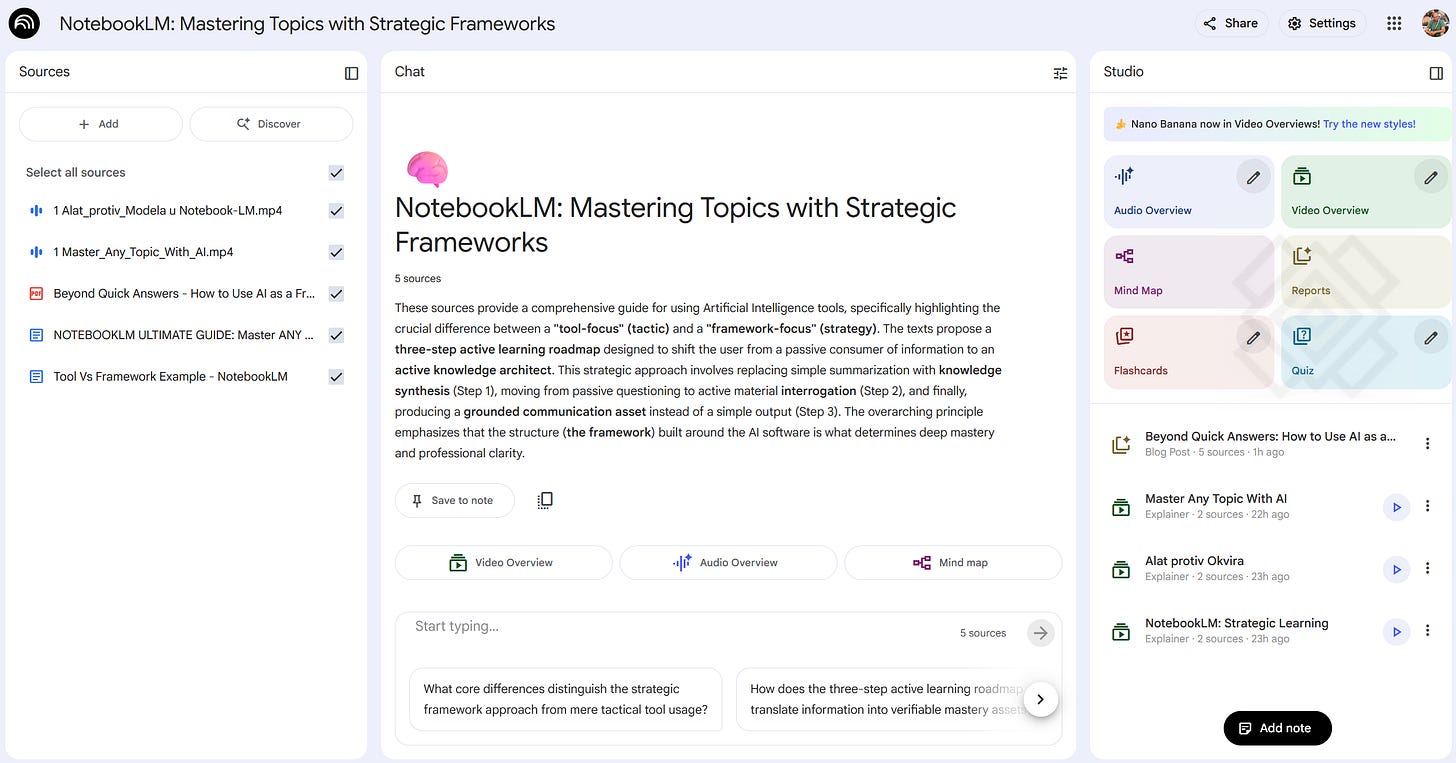The width and height of the screenshot is (1456, 763).
Task: Open the Google apps grid
Action: tap(1394, 23)
